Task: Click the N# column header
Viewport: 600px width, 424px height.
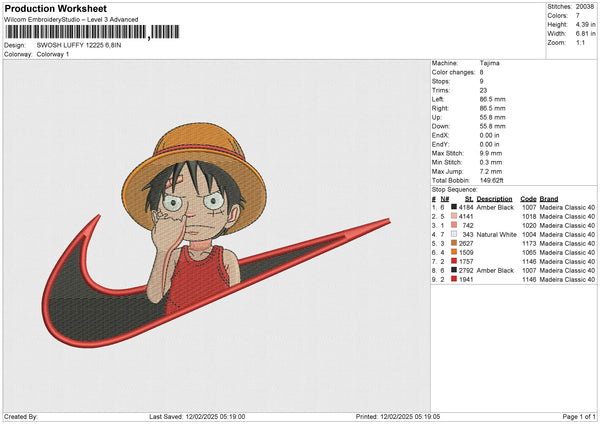Action: coord(445,199)
